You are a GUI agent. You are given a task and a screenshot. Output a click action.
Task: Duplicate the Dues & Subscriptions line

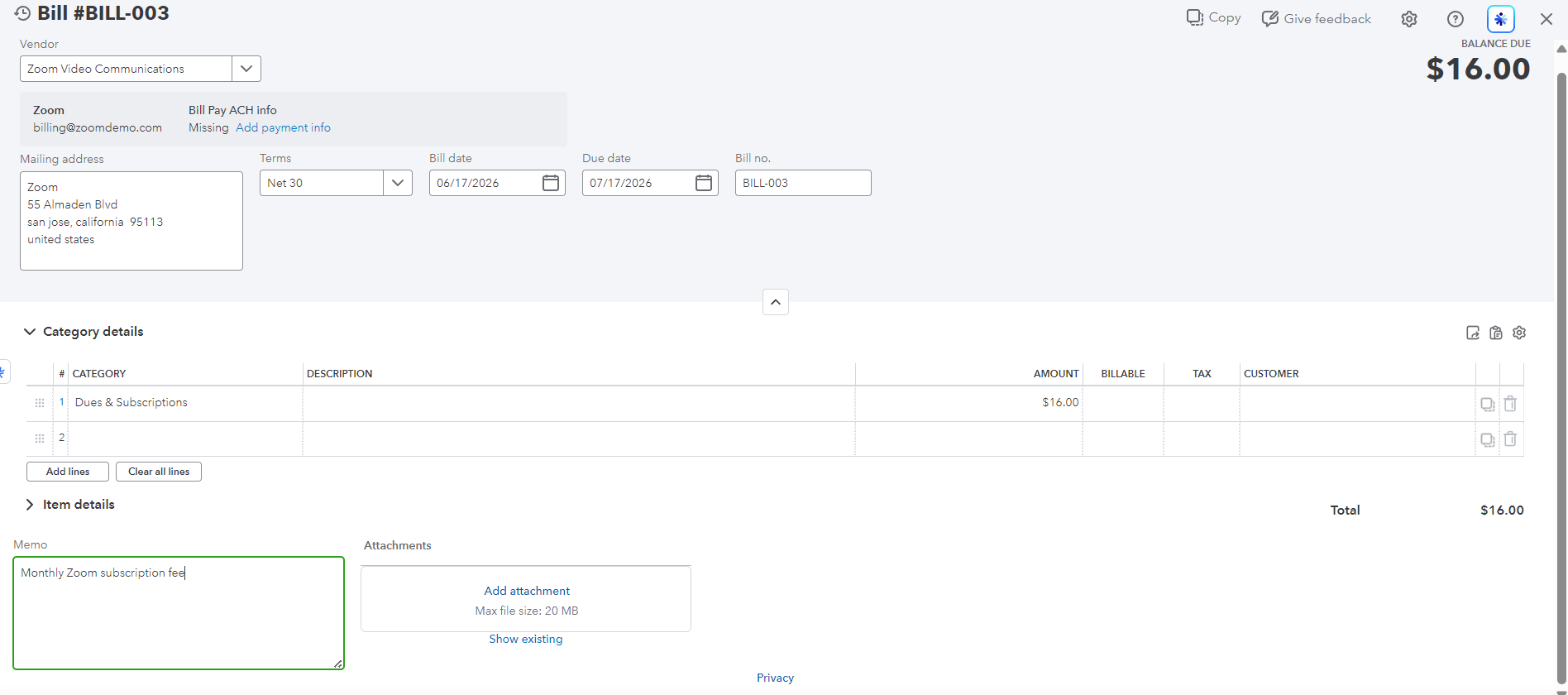pos(1488,405)
